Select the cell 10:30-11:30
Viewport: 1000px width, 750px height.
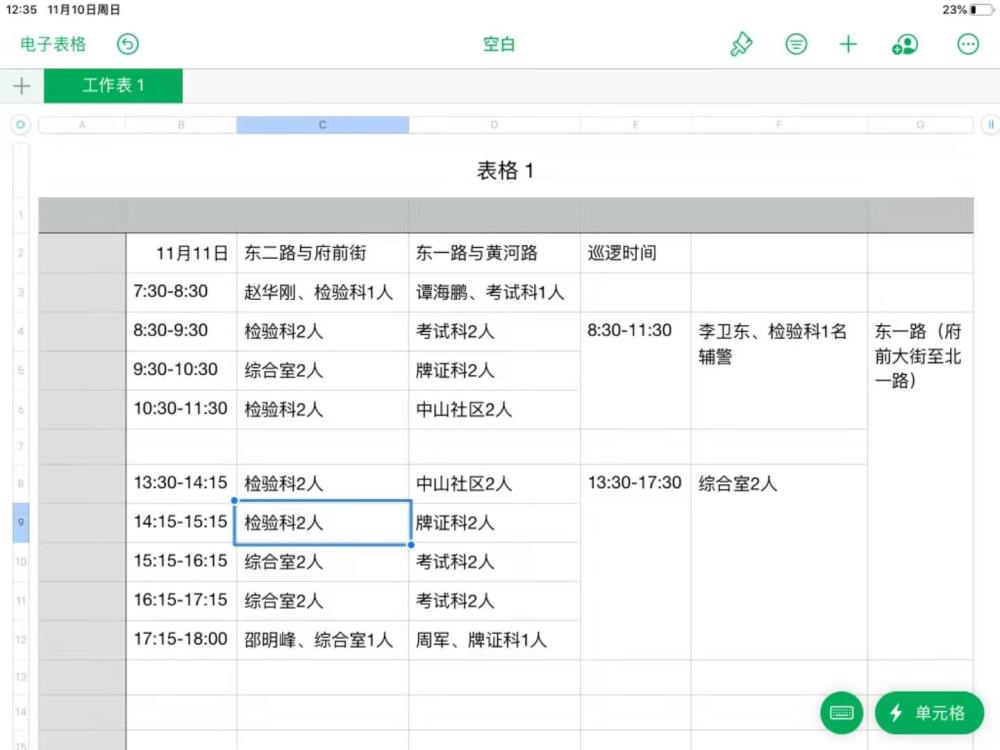(x=181, y=409)
